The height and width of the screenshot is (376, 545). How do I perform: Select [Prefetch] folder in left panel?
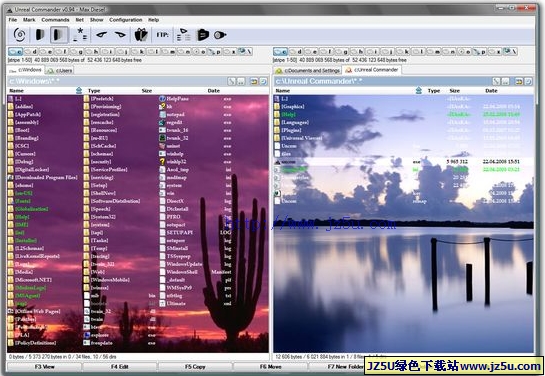(99, 99)
